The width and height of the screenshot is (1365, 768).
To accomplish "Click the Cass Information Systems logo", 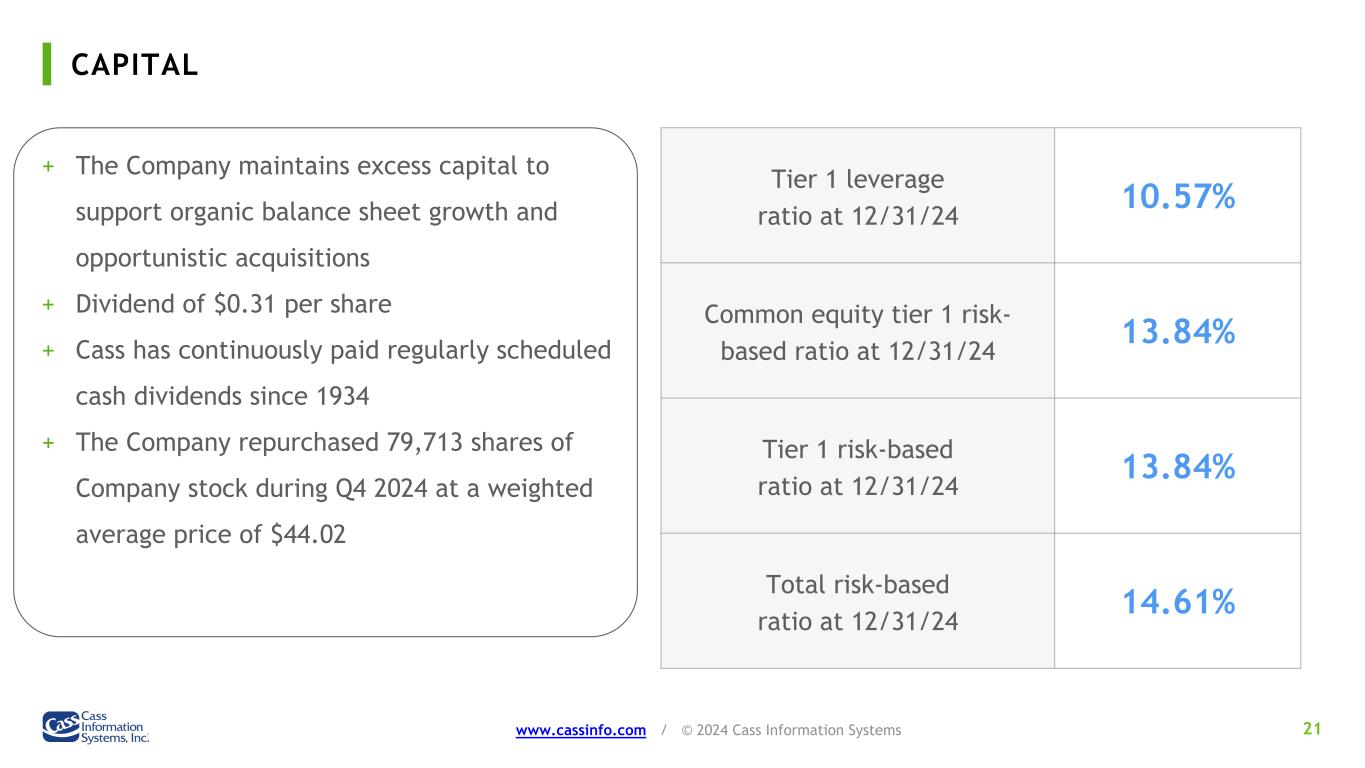I will pos(96,726).
